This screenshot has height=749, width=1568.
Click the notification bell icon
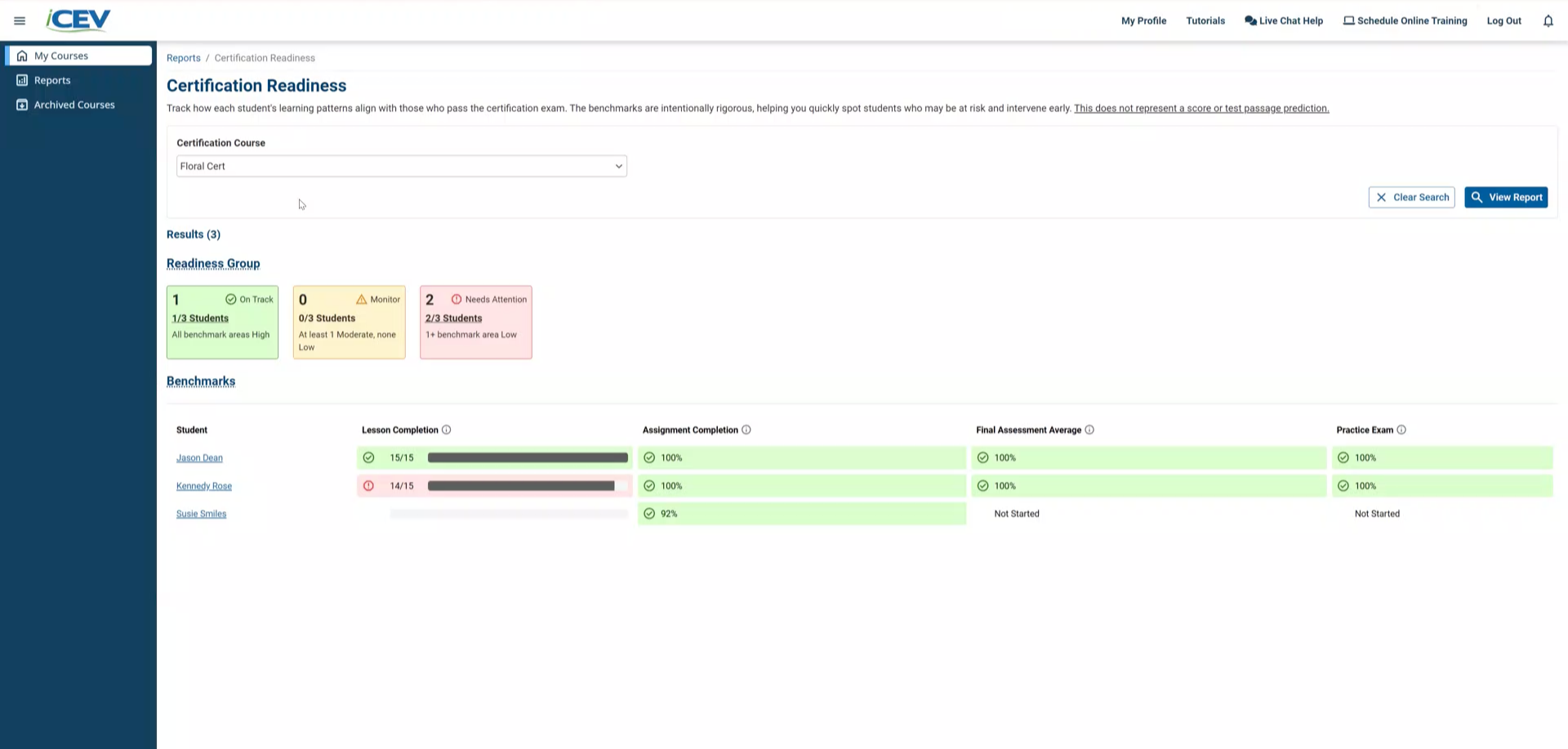point(1548,20)
